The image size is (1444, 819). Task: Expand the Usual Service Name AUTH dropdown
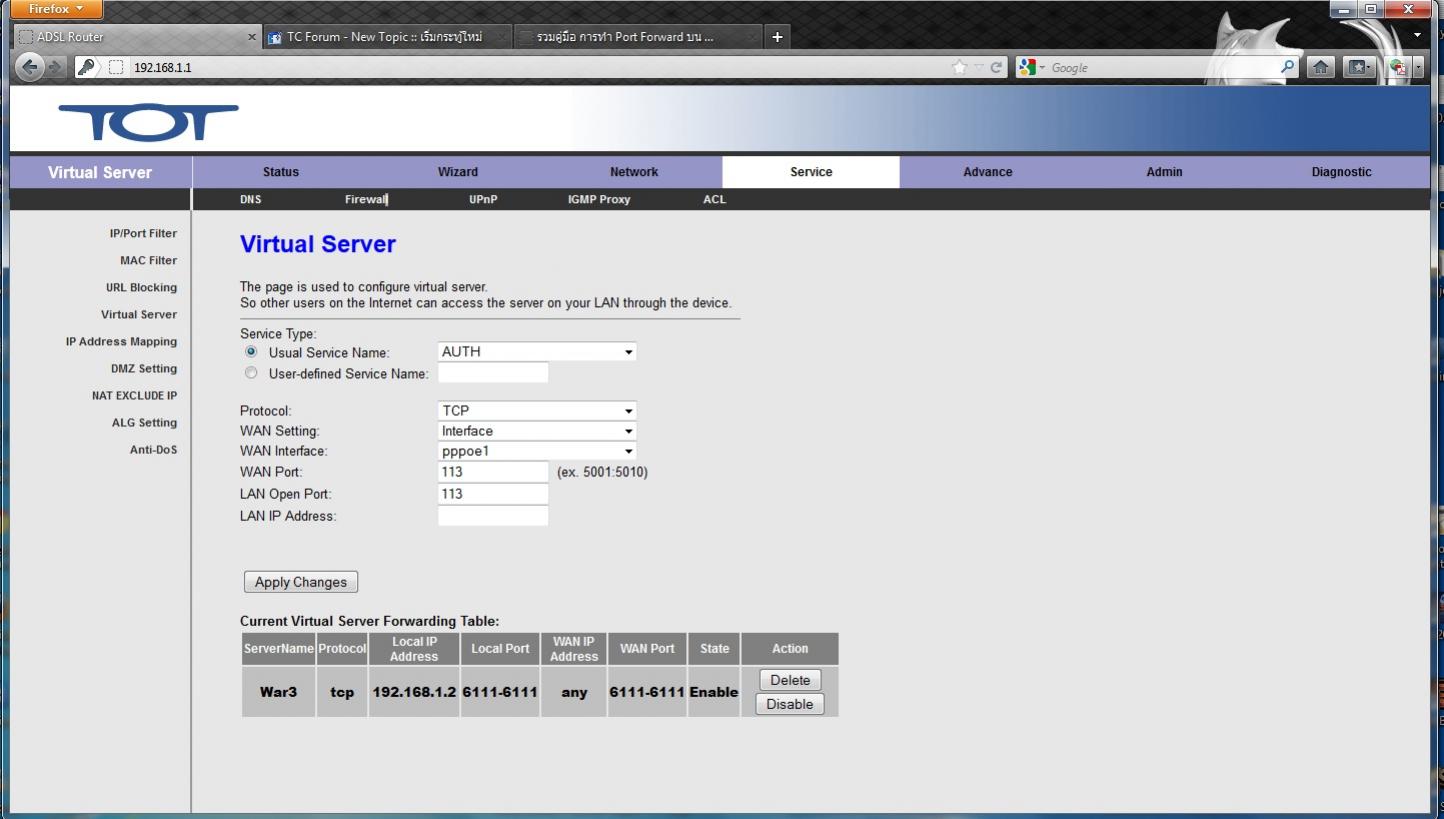point(537,352)
